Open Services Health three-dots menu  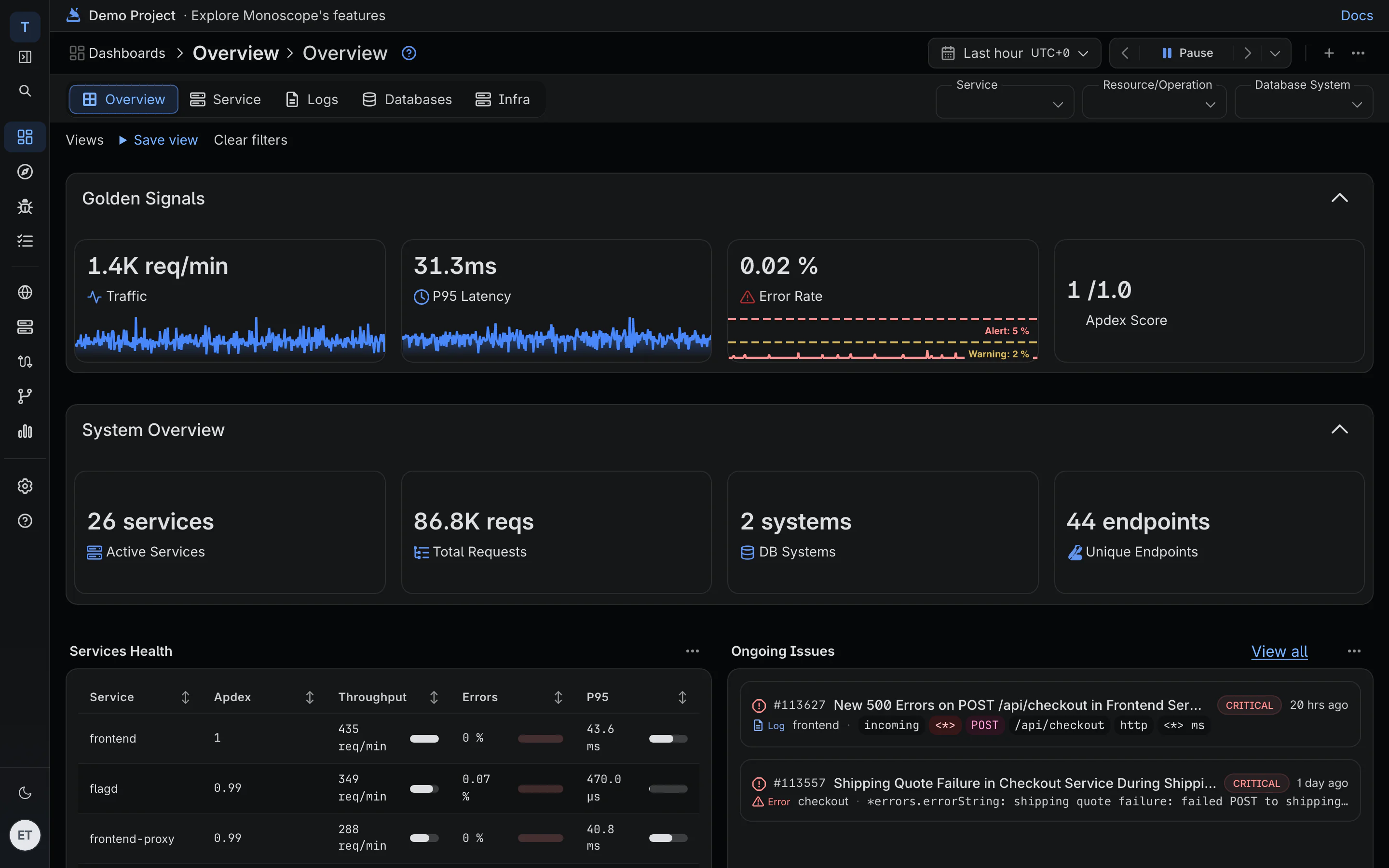tap(692, 651)
